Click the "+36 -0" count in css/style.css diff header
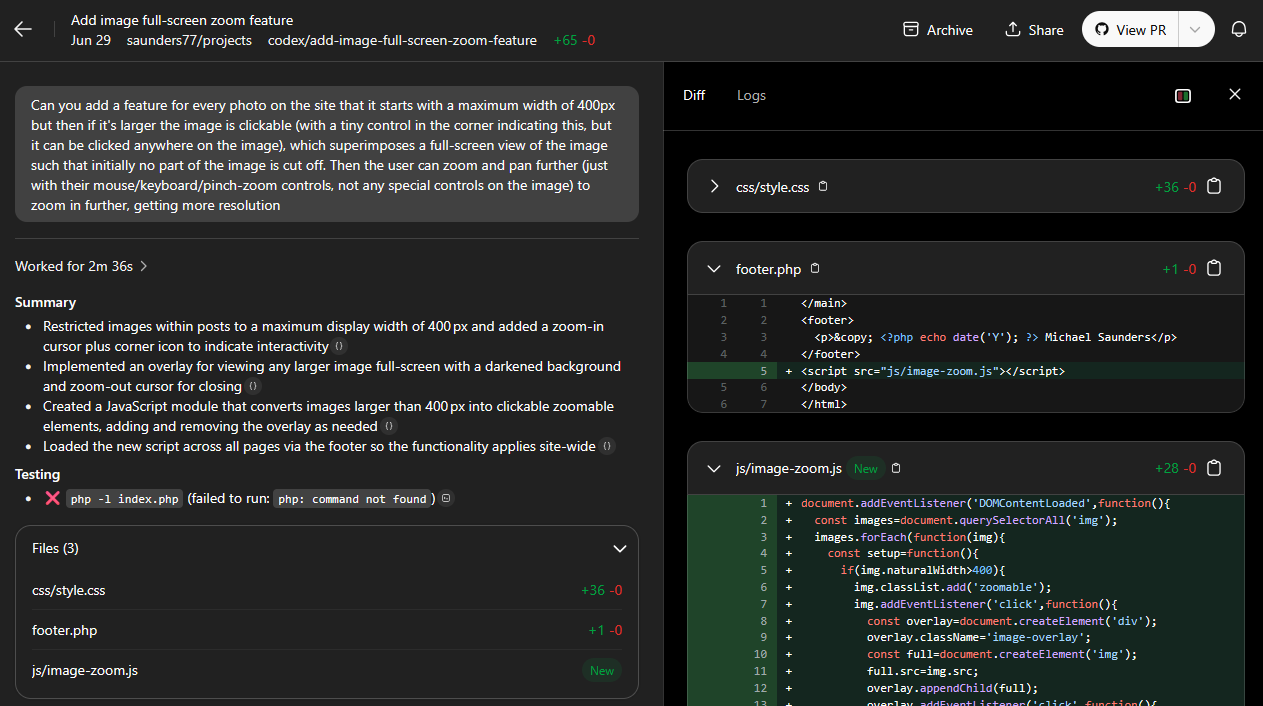The height and width of the screenshot is (706, 1263). pos(1175,186)
